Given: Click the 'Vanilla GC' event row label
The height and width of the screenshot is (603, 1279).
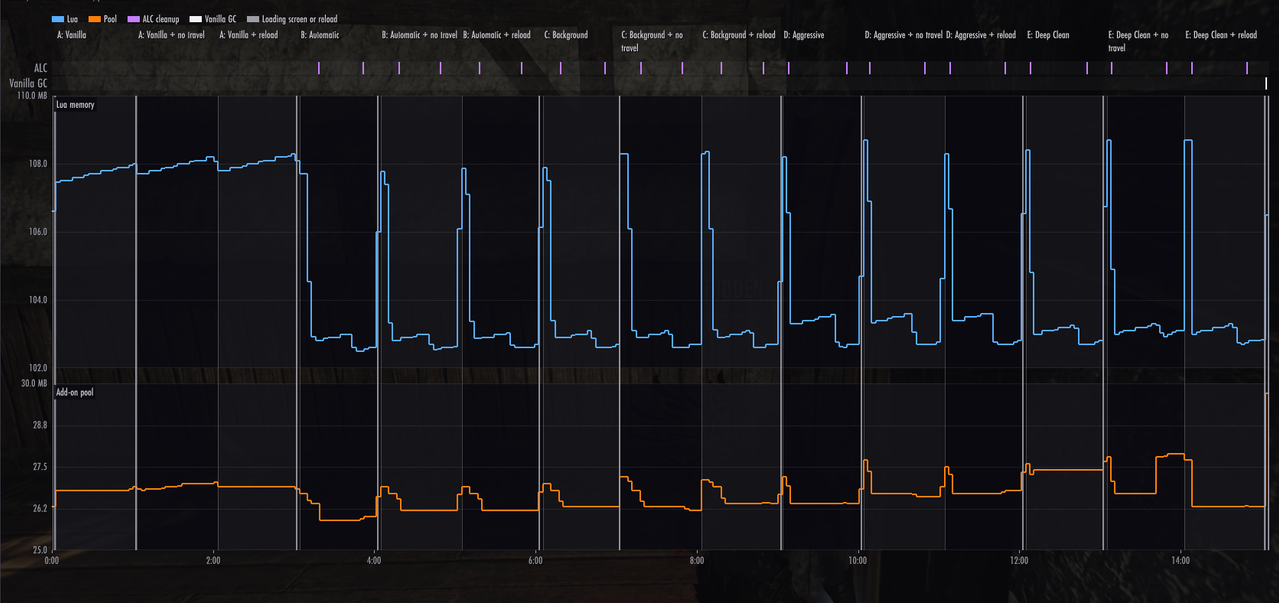Looking at the screenshot, I should [x=28, y=83].
